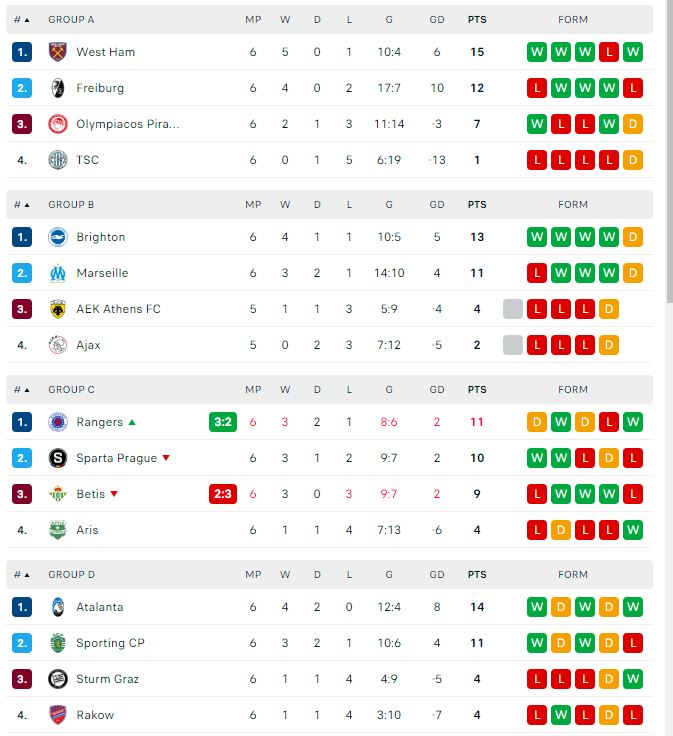Click the Brighton club badge

point(57,237)
